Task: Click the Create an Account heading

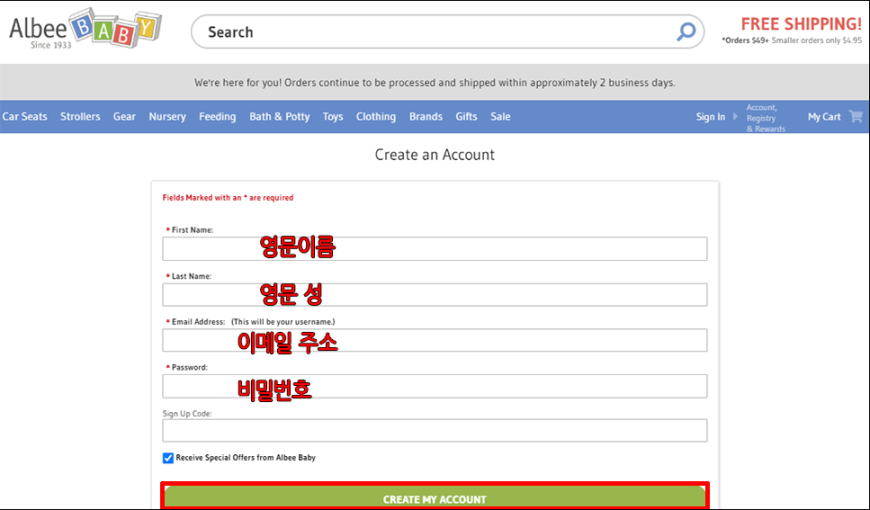Action: point(434,154)
